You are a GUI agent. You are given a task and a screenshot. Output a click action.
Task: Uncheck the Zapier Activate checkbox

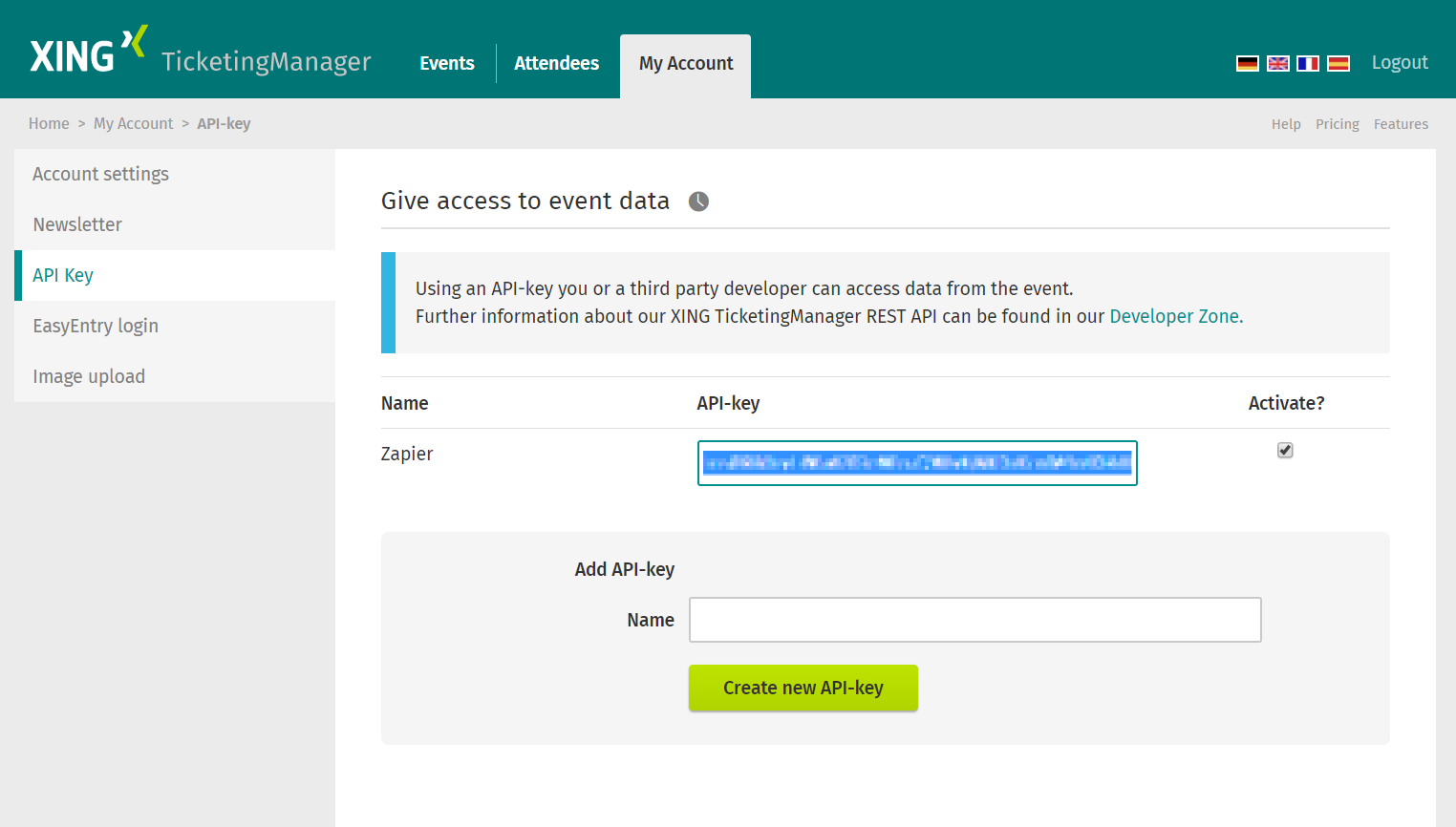click(1285, 450)
